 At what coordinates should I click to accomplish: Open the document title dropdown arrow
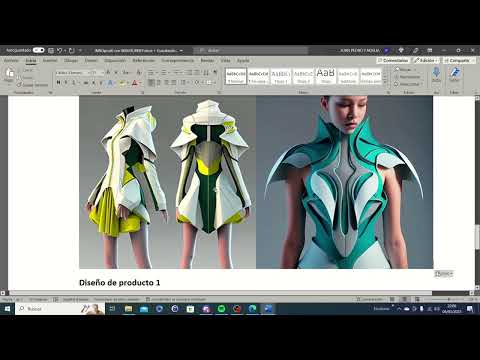181,51
